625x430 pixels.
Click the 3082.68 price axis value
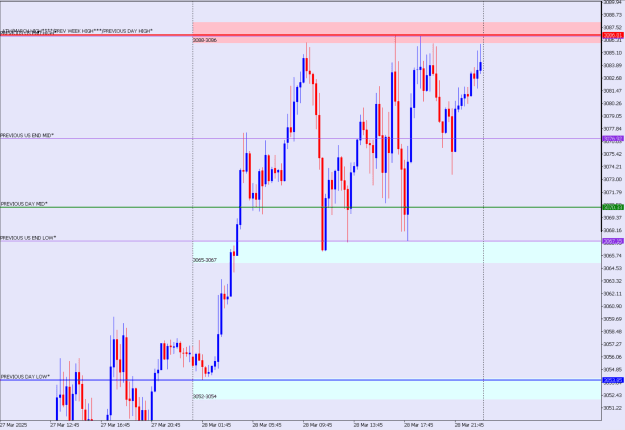pos(613,78)
